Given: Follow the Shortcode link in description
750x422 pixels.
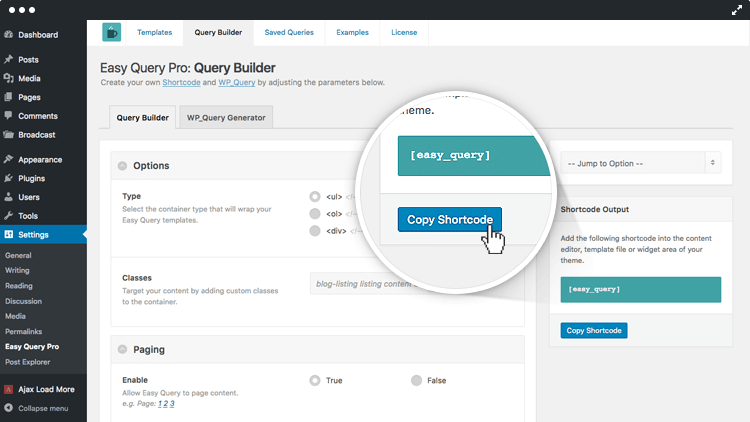Looking at the screenshot, I should pyautogui.click(x=181, y=82).
